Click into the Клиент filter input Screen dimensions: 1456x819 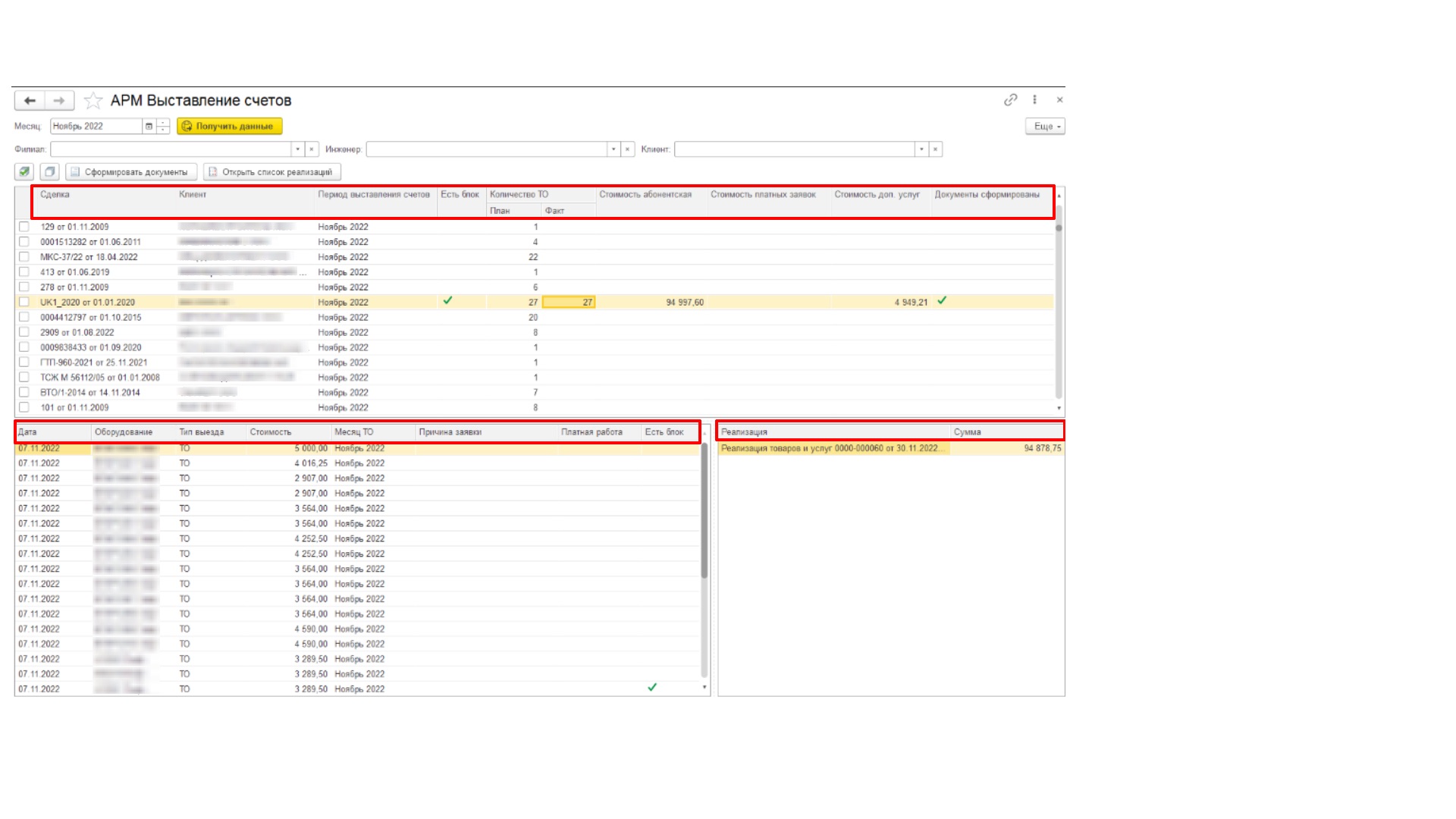pyautogui.click(x=795, y=149)
